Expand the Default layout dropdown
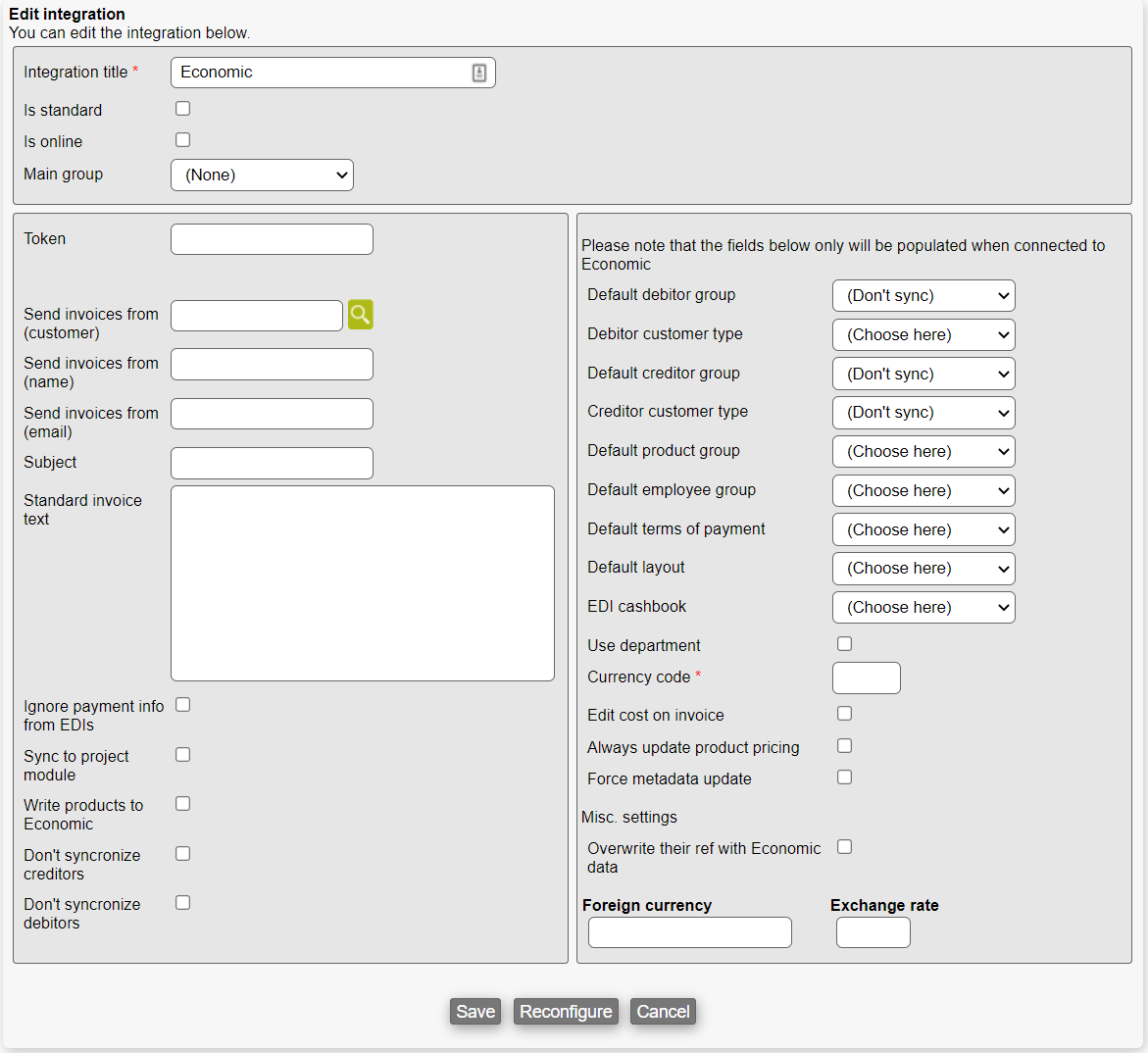Viewport: 1148px width, 1053px height. tap(923, 569)
